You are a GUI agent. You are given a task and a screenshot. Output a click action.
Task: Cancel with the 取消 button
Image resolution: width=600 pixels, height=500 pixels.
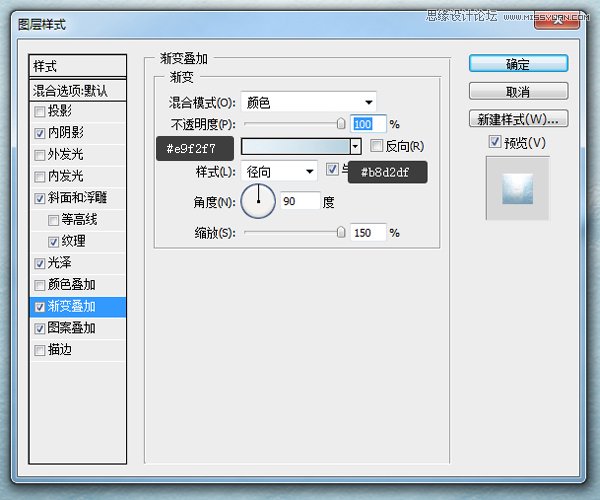[518, 91]
